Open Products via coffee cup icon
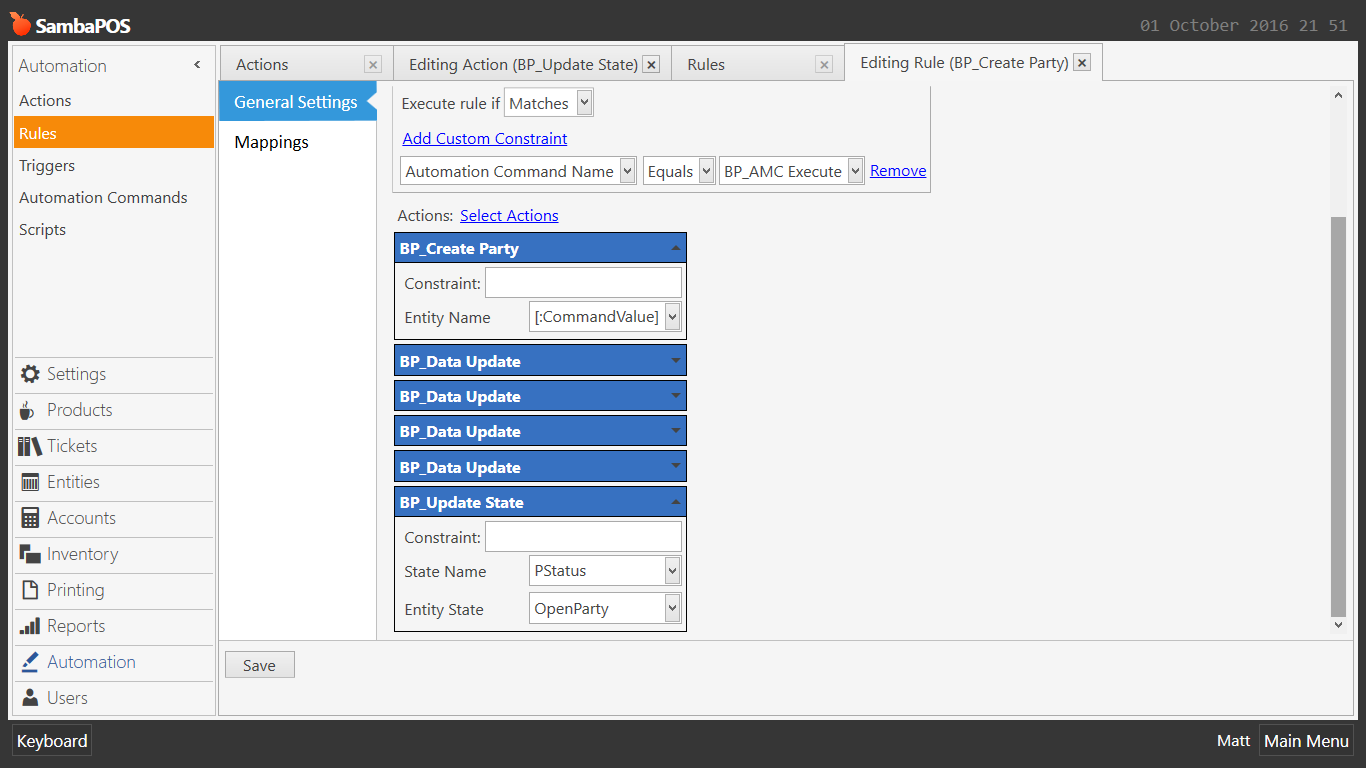This screenshot has height=768, width=1366. 28,410
